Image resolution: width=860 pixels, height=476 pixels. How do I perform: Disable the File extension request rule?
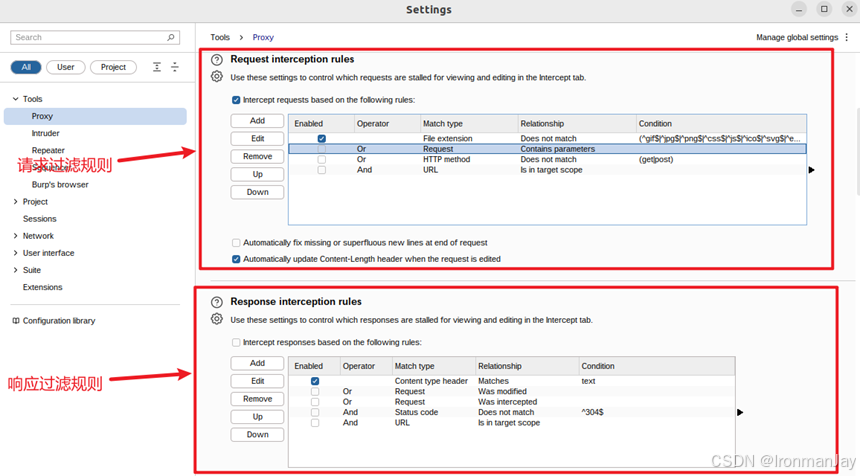pos(321,139)
